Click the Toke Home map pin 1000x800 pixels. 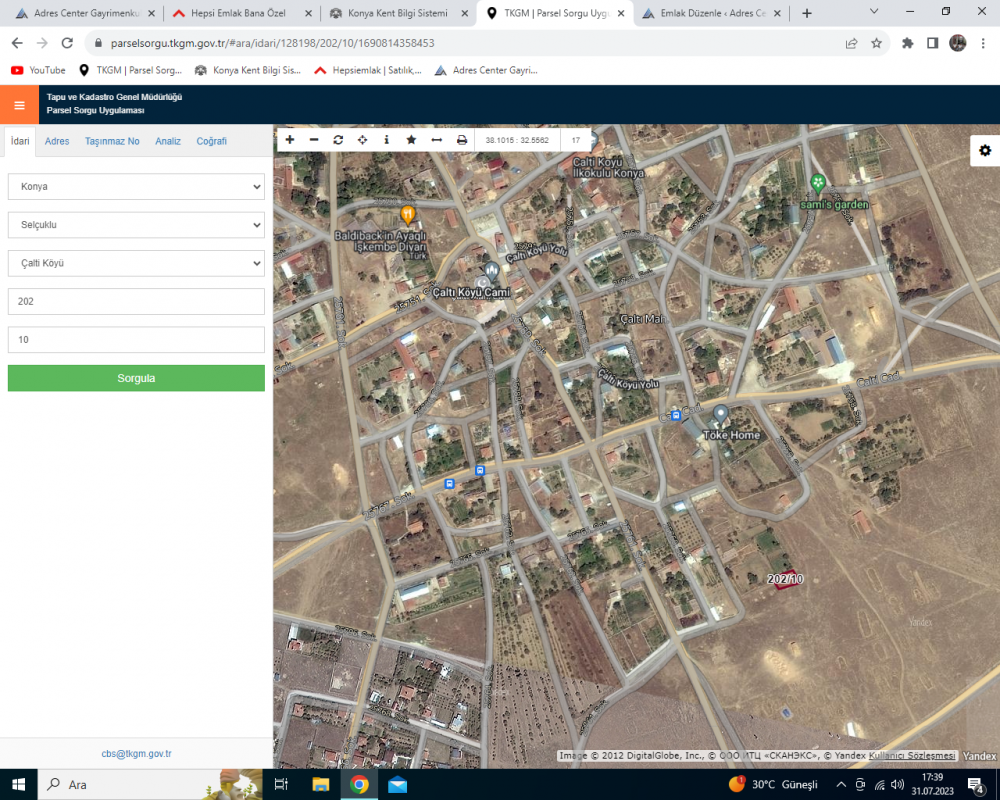pos(721,414)
